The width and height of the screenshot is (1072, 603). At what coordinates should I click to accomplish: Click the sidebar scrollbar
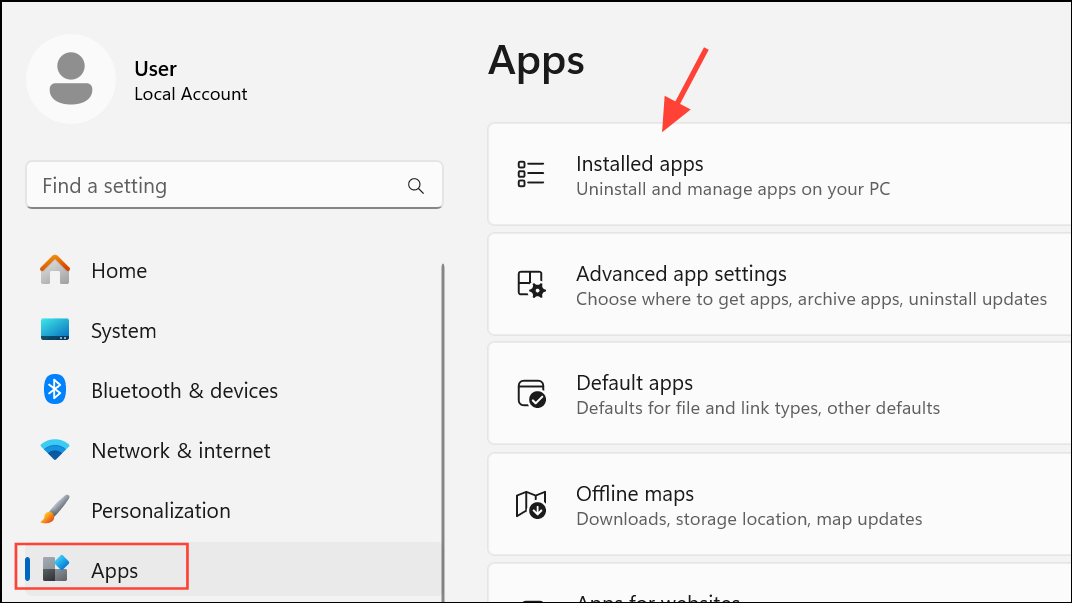pyautogui.click(x=441, y=400)
